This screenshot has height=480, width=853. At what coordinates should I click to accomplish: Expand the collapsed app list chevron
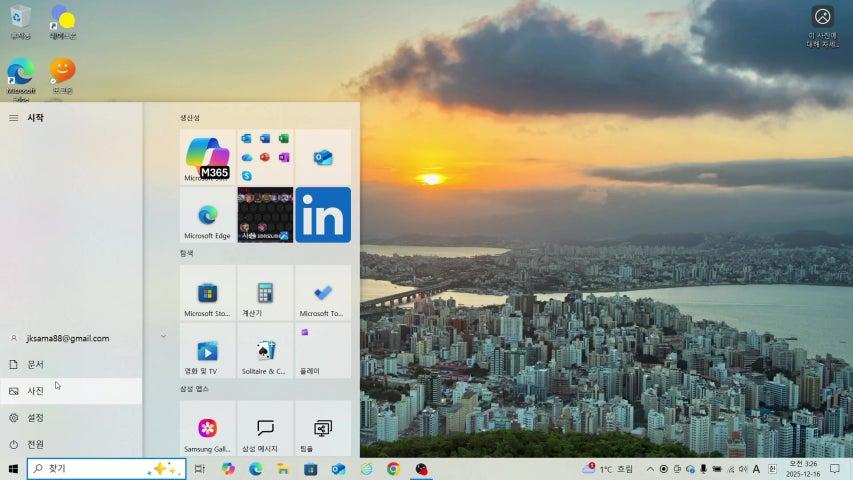pyautogui.click(x=163, y=337)
